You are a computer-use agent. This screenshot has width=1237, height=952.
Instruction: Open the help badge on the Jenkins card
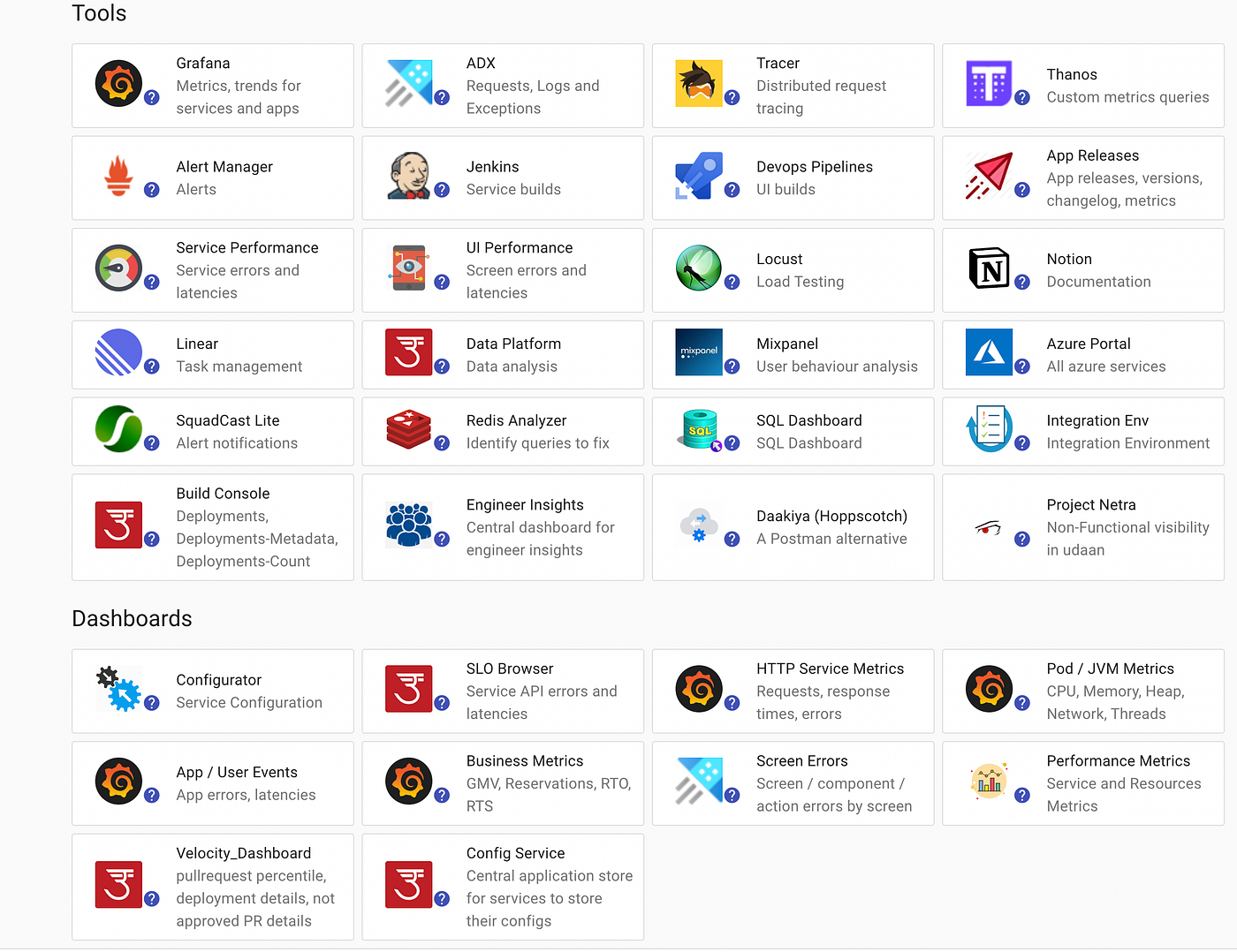[443, 190]
